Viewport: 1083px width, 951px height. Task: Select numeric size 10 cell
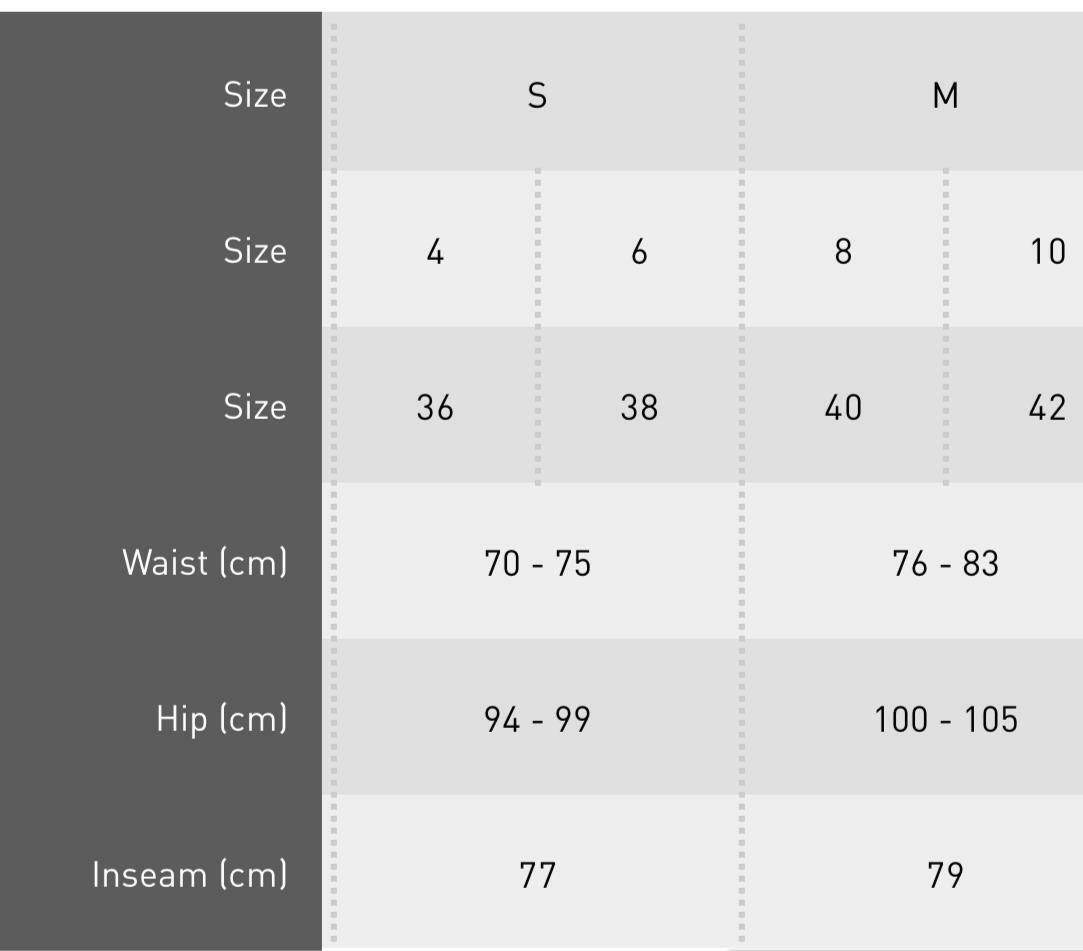1047,252
